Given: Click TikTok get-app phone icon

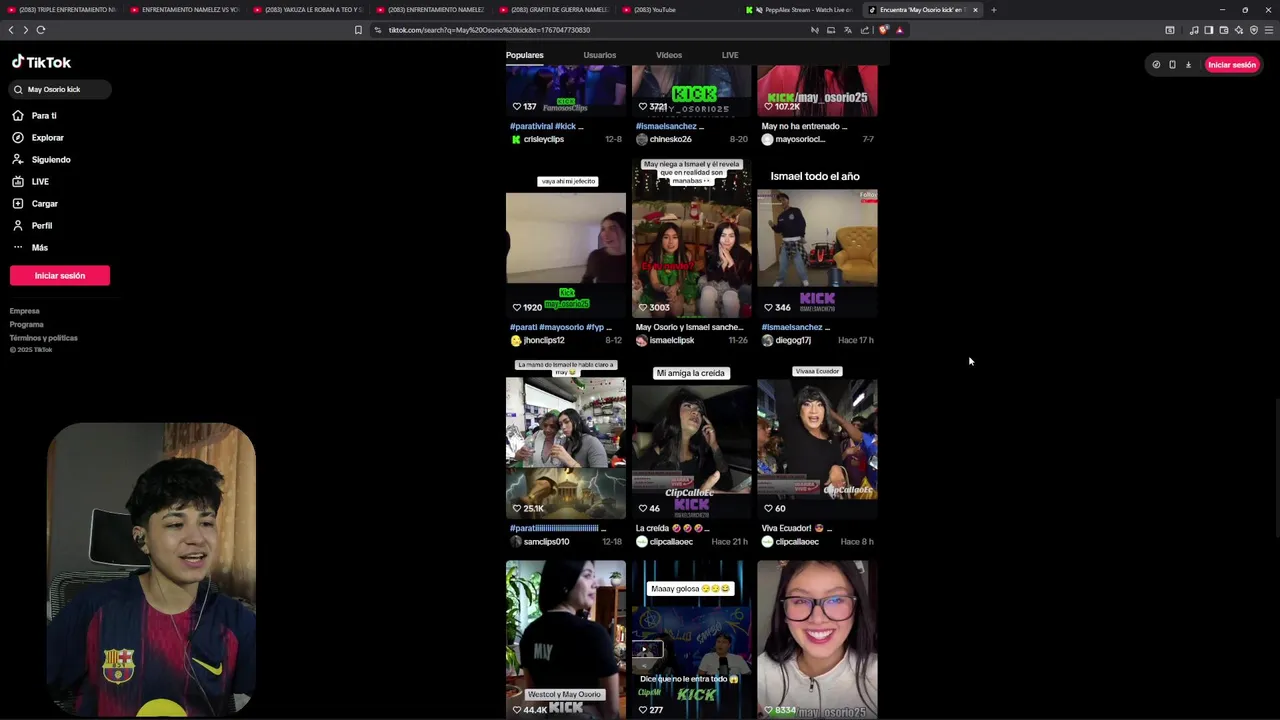Looking at the screenshot, I should (1172, 65).
